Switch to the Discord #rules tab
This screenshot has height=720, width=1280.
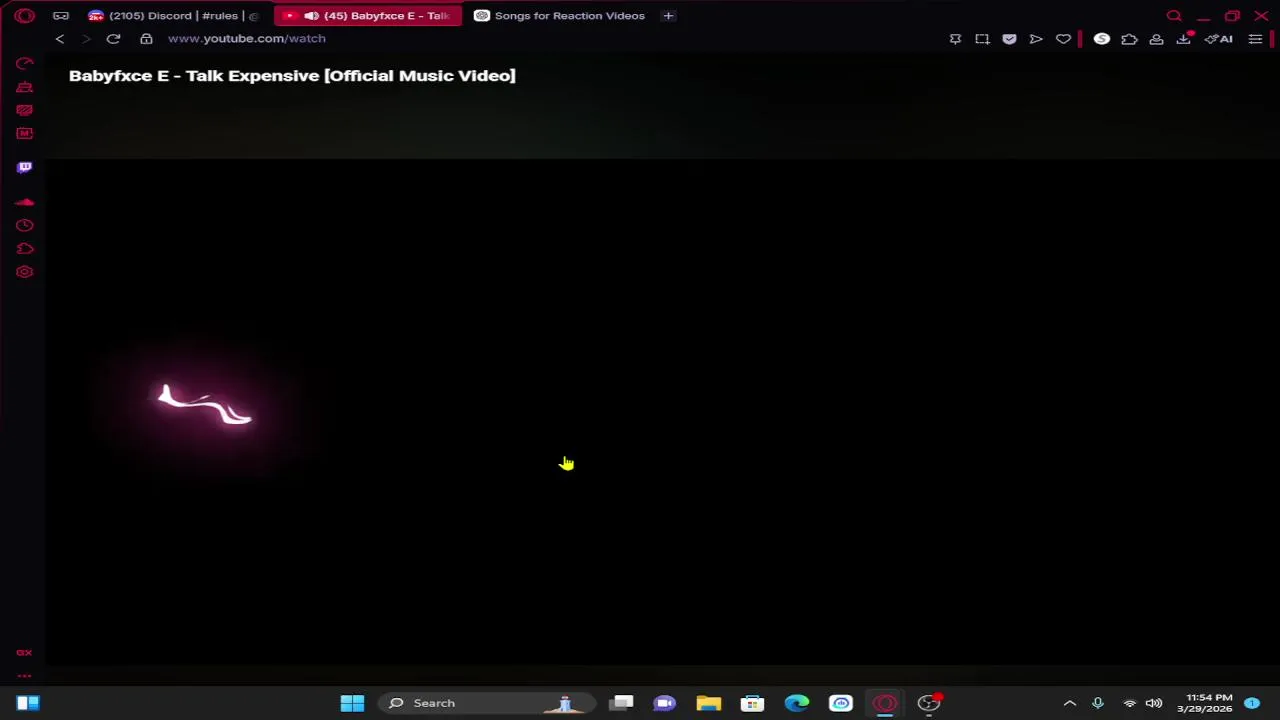(x=173, y=16)
